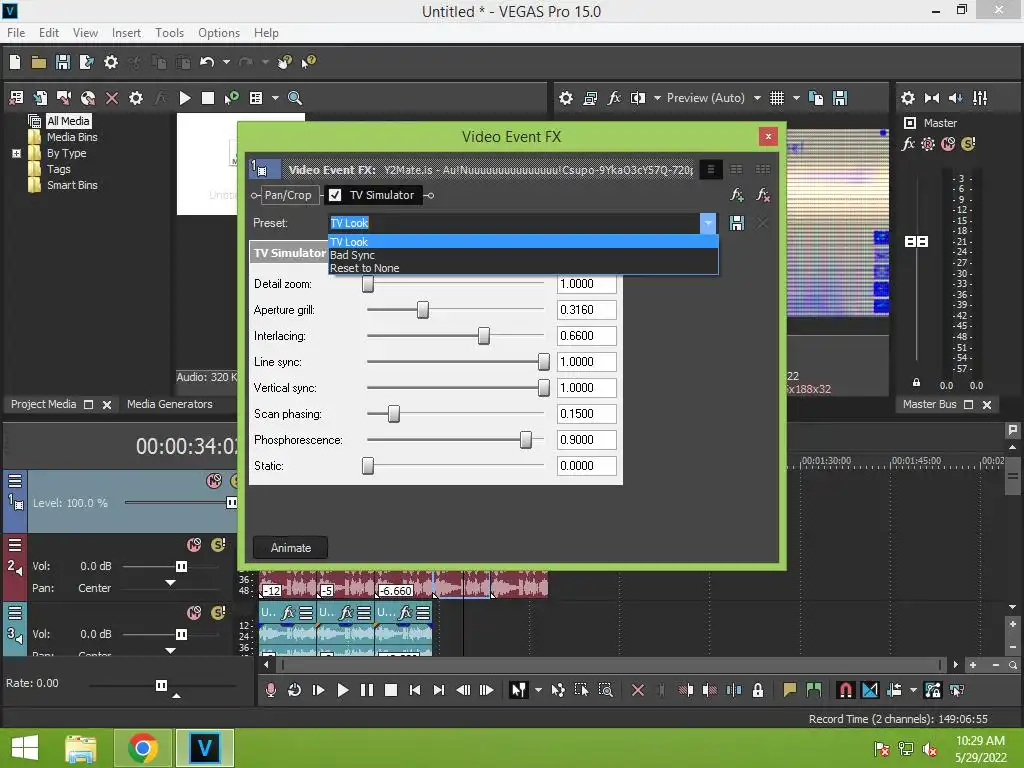The height and width of the screenshot is (768, 1024).
Task: Open preview overlays grid dropdown arrow
Action: point(796,98)
